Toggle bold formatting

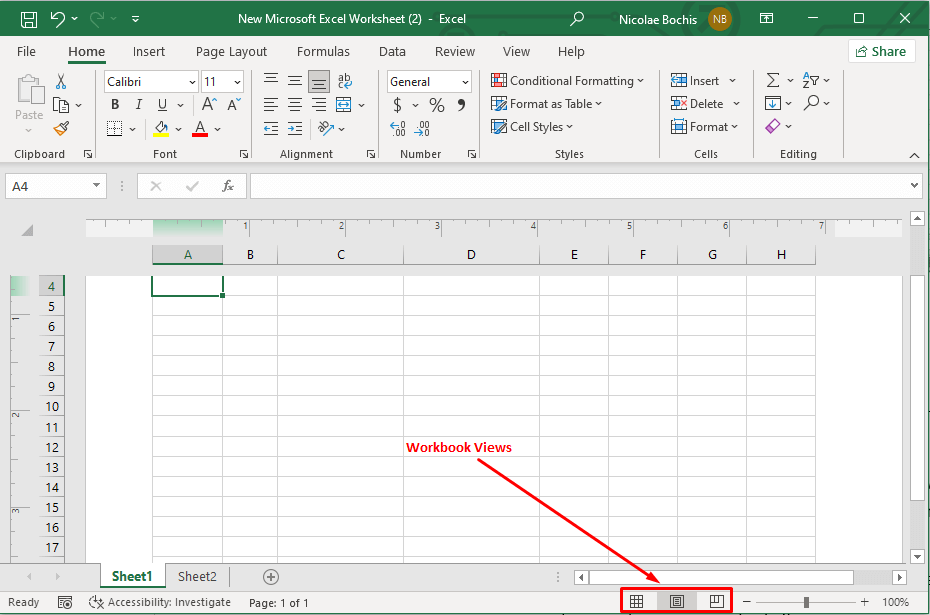click(115, 104)
